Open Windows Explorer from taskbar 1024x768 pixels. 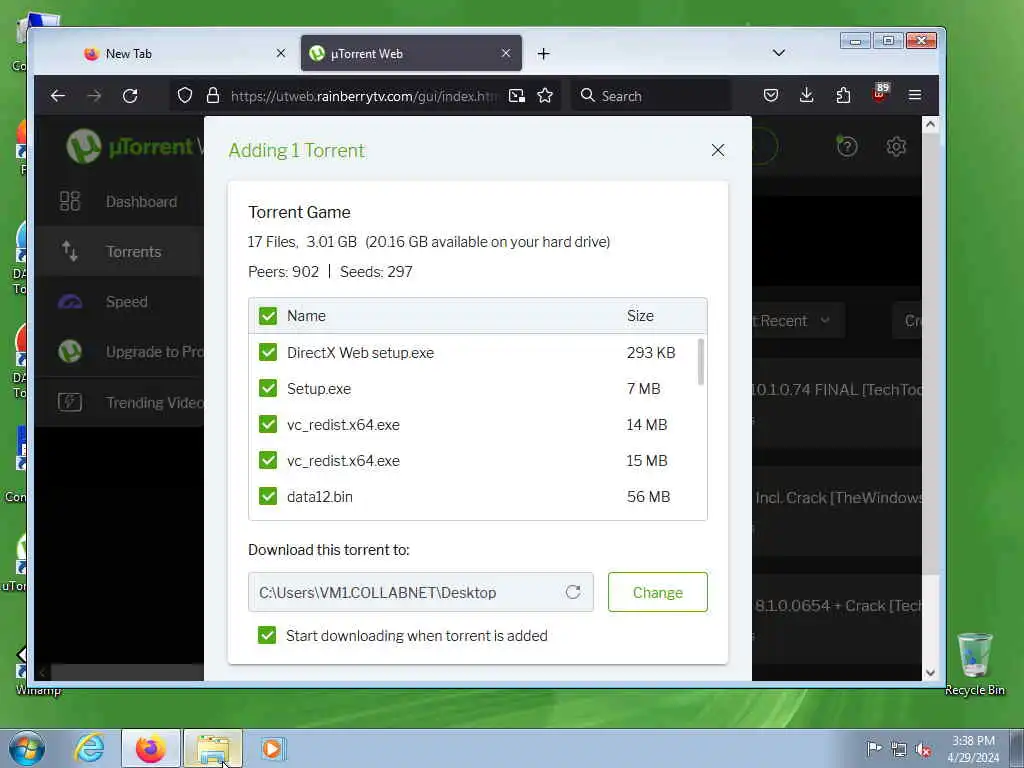(213, 748)
